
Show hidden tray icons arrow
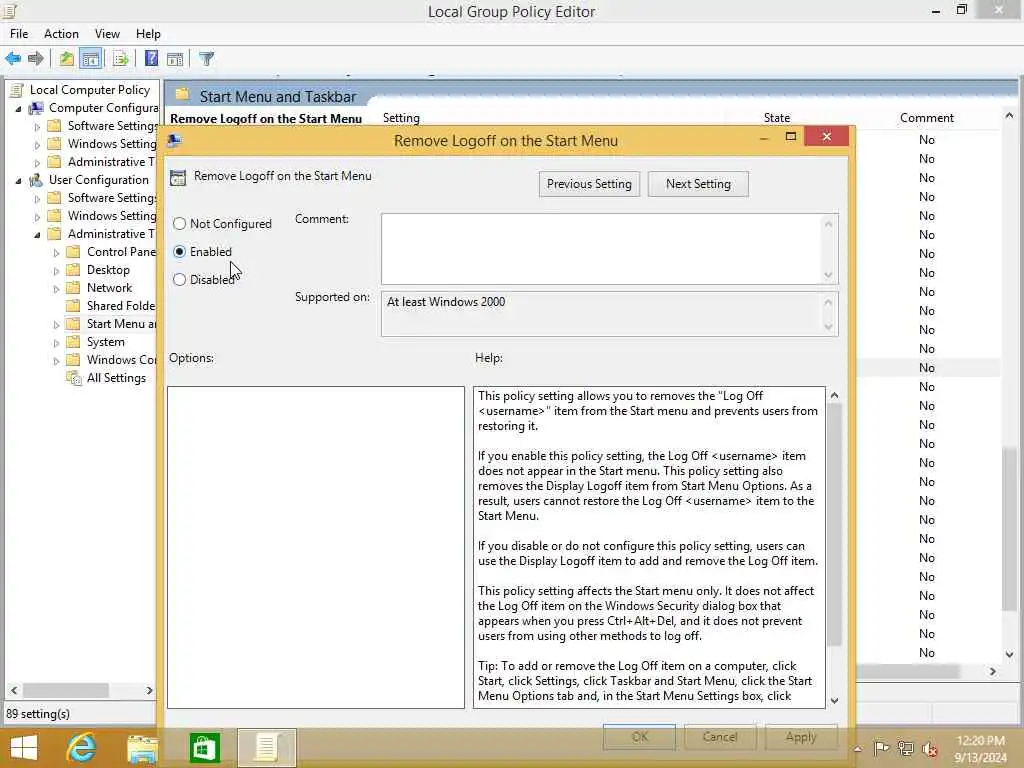857,748
